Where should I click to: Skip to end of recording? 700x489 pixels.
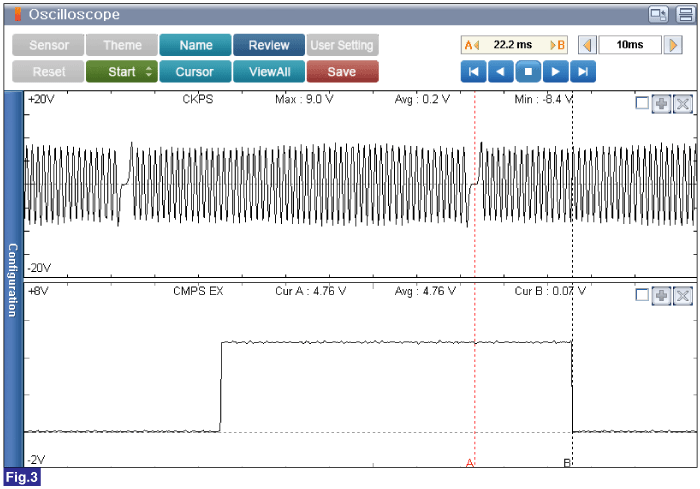[583, 71]
